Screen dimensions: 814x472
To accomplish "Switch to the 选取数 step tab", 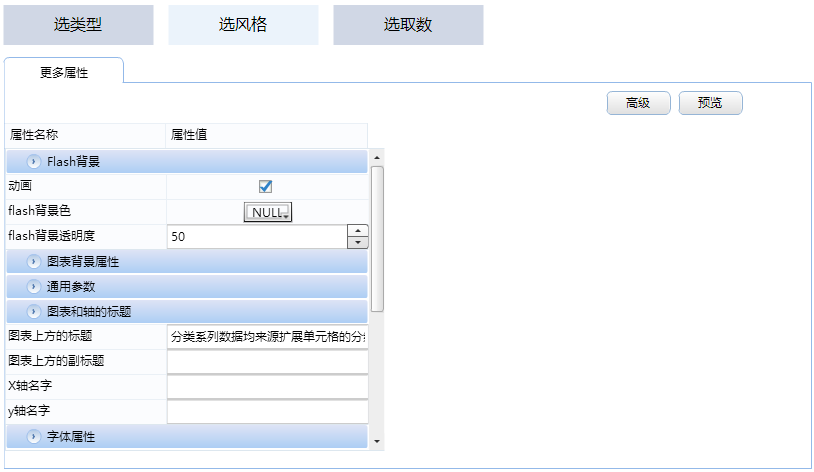I will coord(408,25).
